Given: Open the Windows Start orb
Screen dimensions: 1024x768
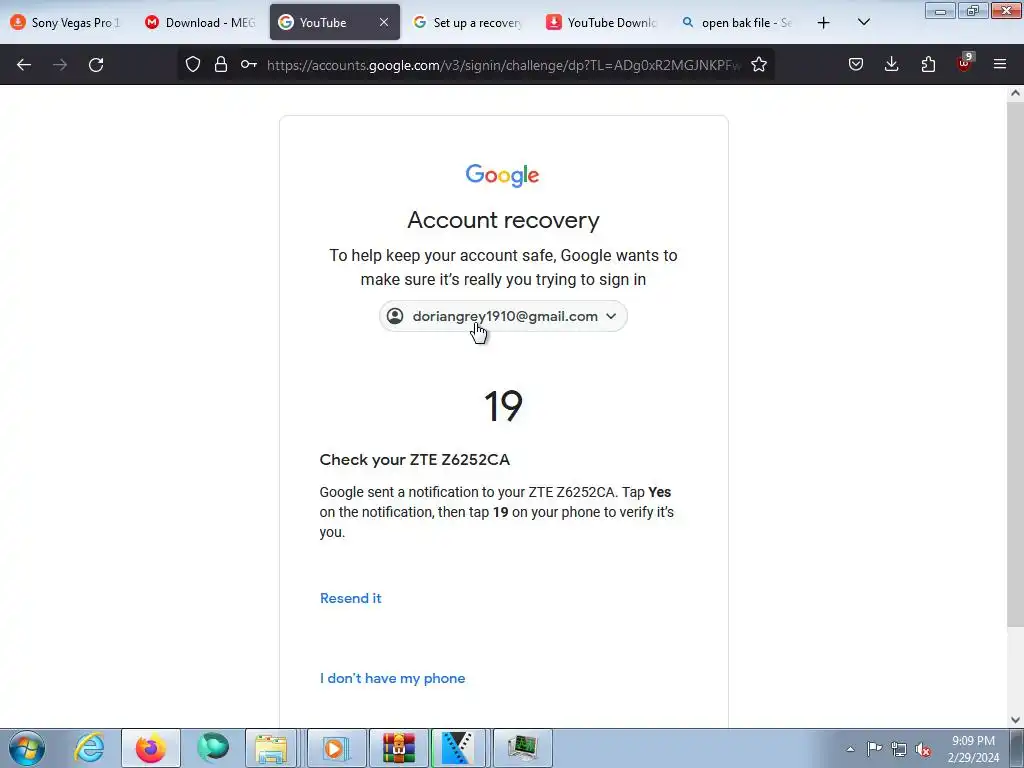Looking at the screenshot, I should 27,748.
